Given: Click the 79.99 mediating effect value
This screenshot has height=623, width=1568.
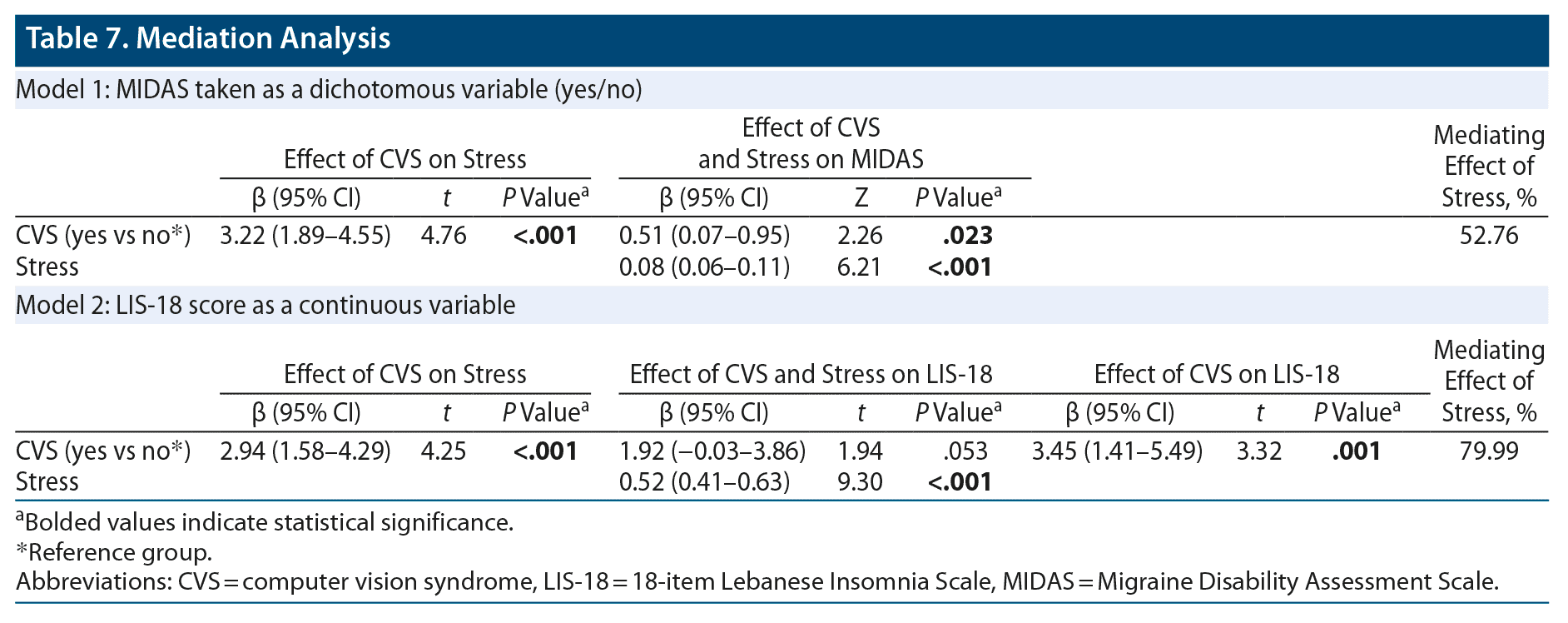Looking at the screenshot, I should (1488, 451).
